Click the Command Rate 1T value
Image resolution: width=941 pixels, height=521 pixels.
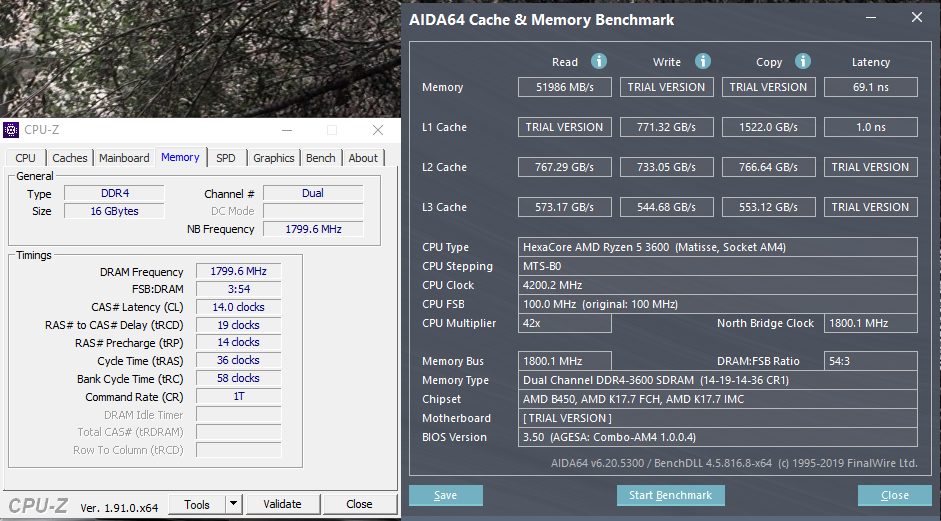[x=238, y=396]
